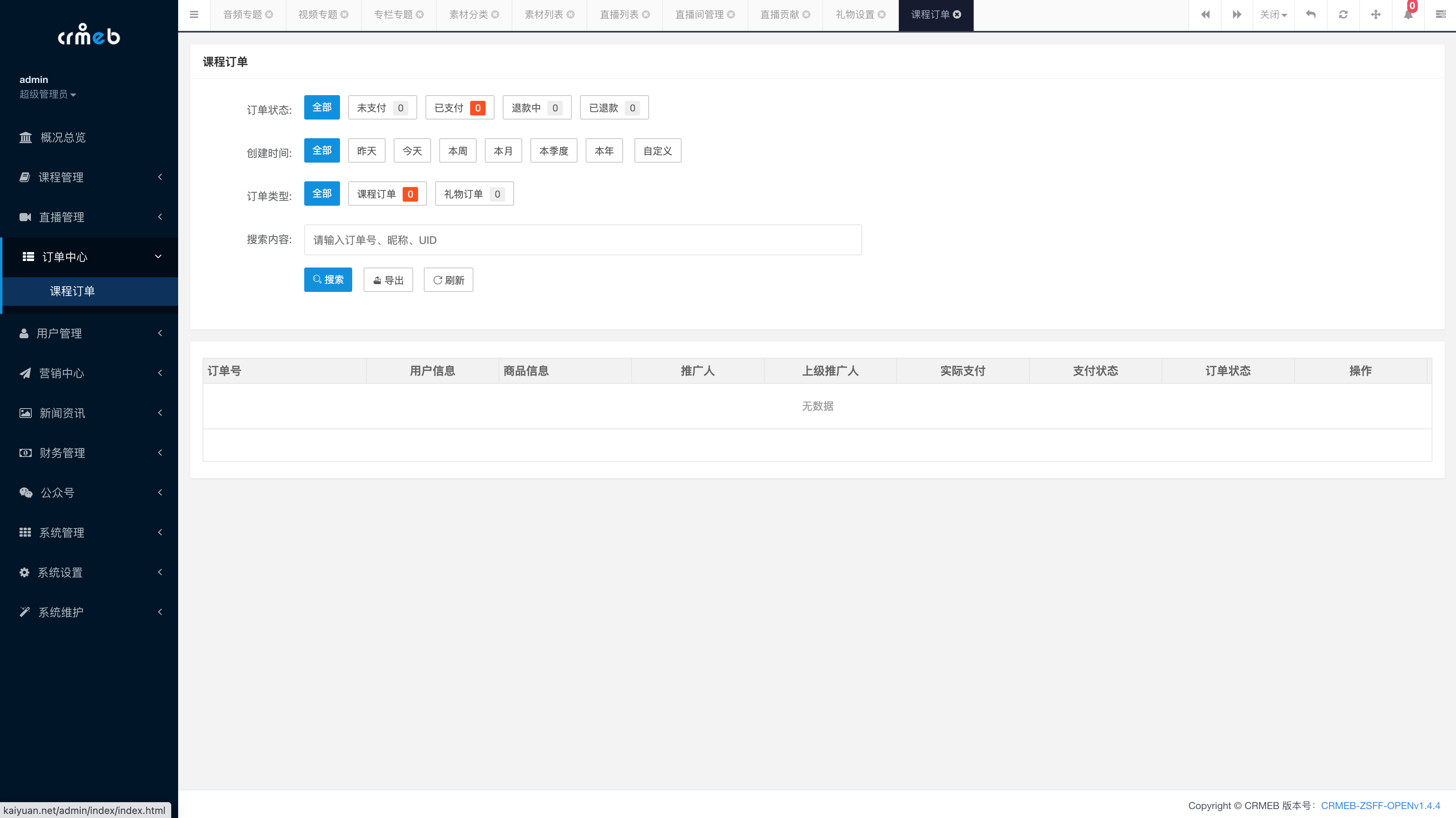This screenshot has width=1456, height=818.
Task: Open the 关闭 dropdown in the tab bar
Action: [x=1273, y=15]
